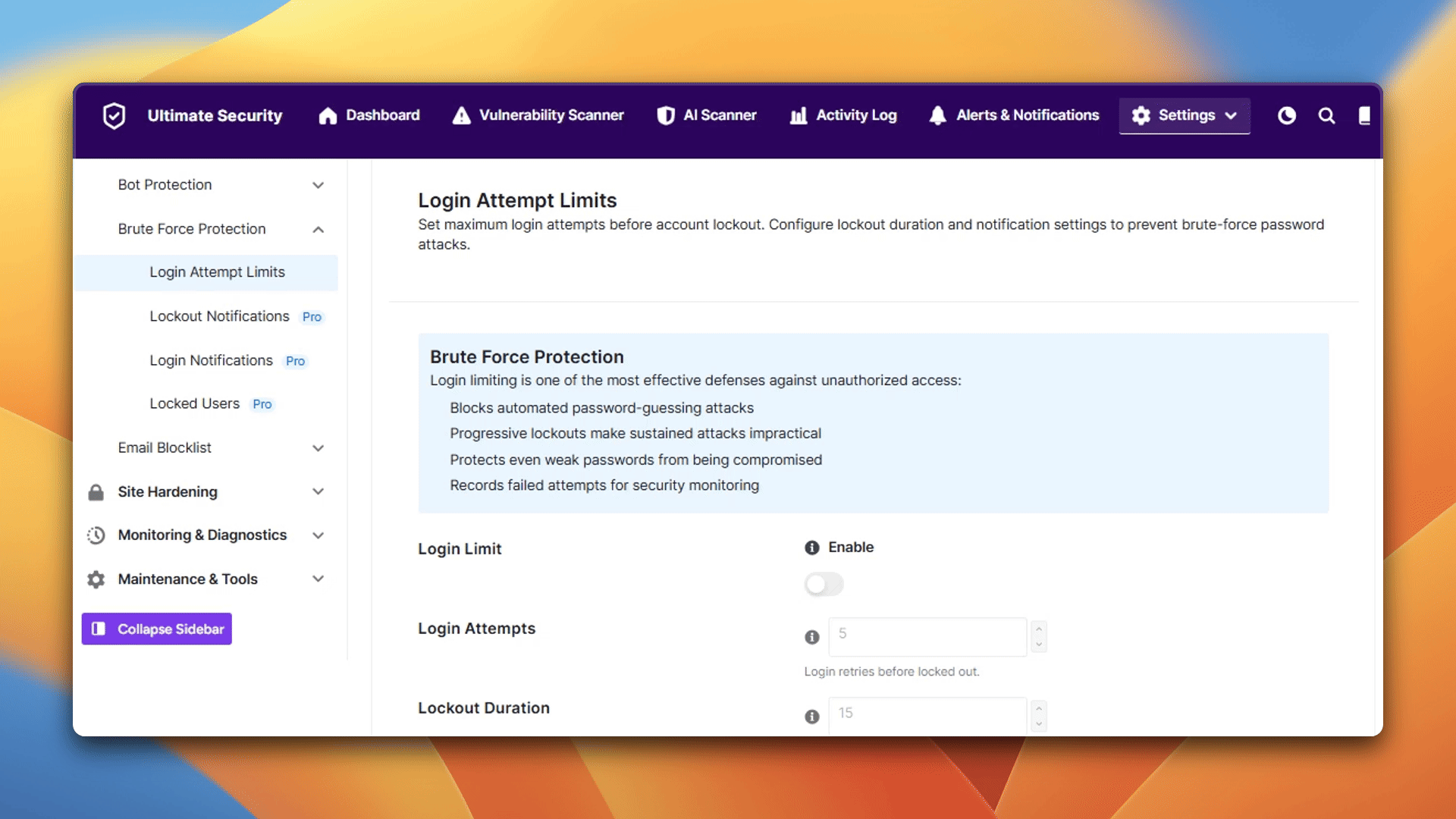The height and width of the screenshot is (819, 1456).
Task: Click 'Records failed attempts for security monitoring' line
Action: tap(604, 485)
